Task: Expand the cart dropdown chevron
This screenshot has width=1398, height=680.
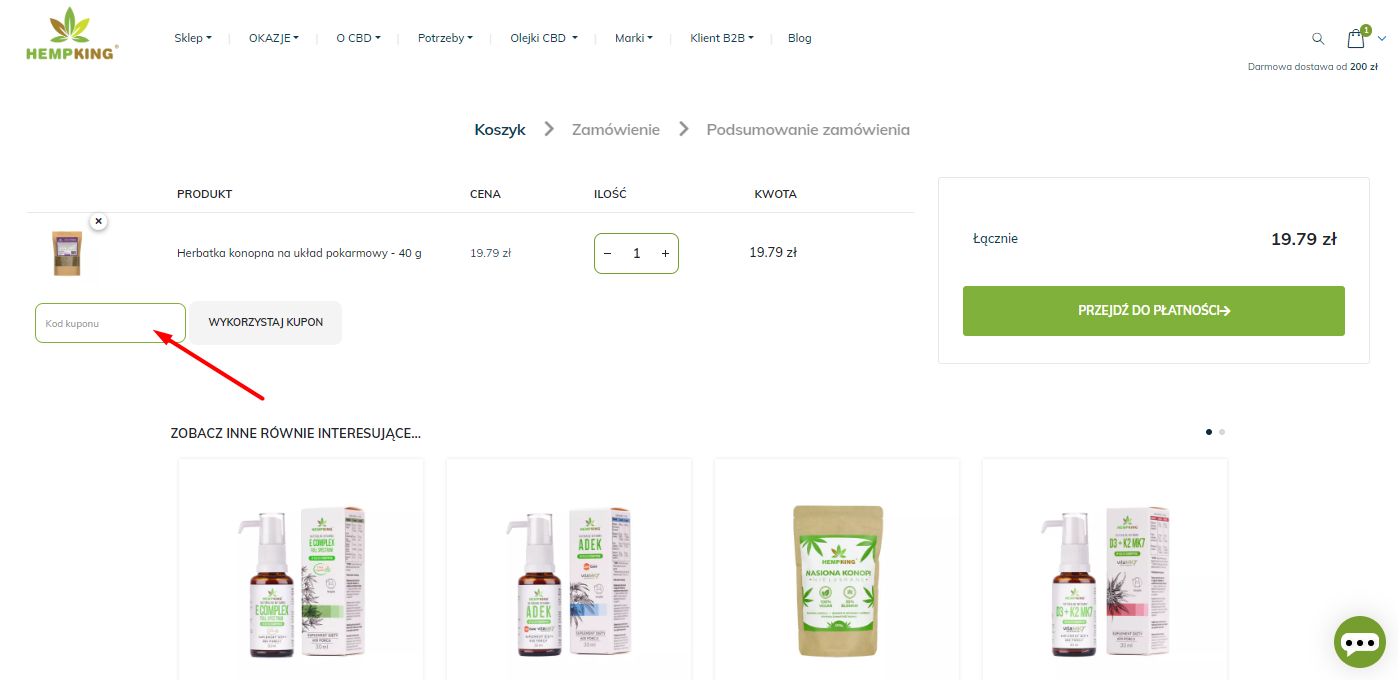Action: coord(1382,39)
